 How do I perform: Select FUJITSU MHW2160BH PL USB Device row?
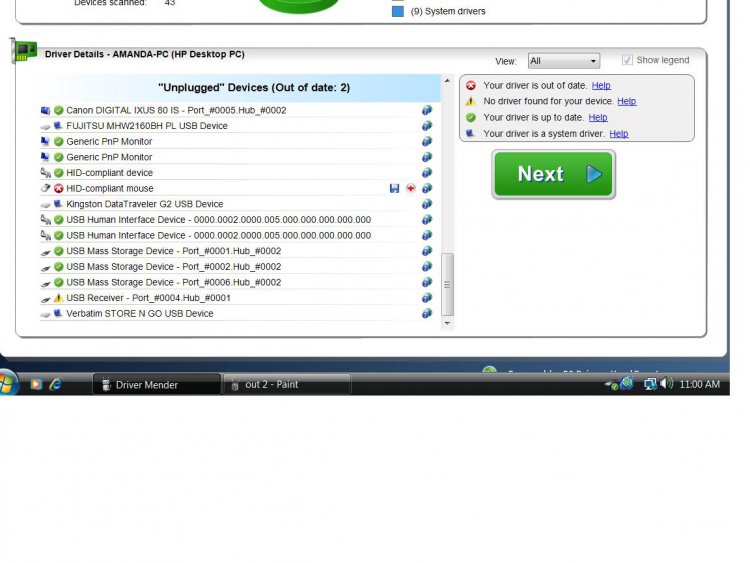[x=236, y=126]
